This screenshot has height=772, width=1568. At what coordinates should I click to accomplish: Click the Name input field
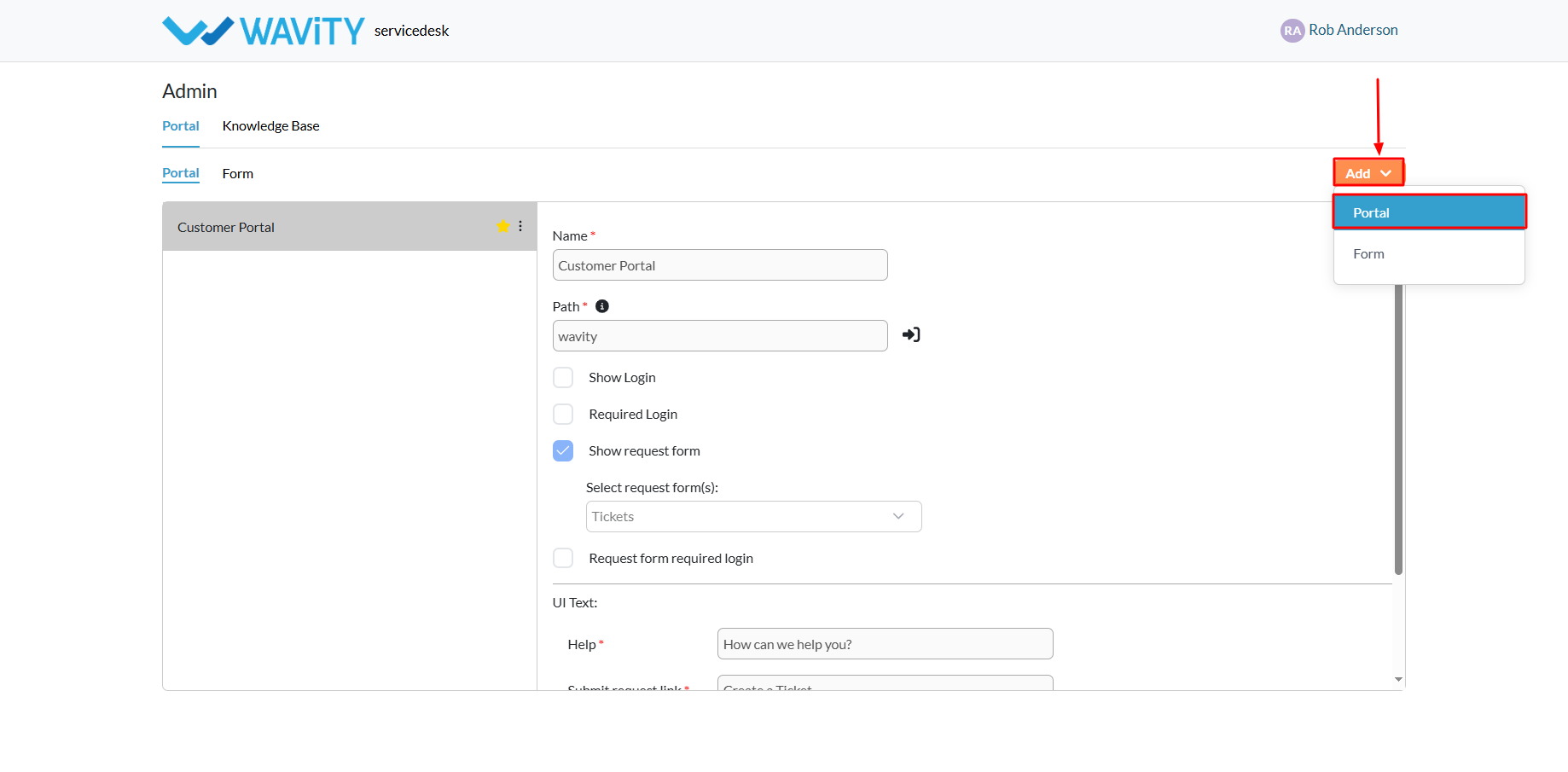tap(720, 265)
